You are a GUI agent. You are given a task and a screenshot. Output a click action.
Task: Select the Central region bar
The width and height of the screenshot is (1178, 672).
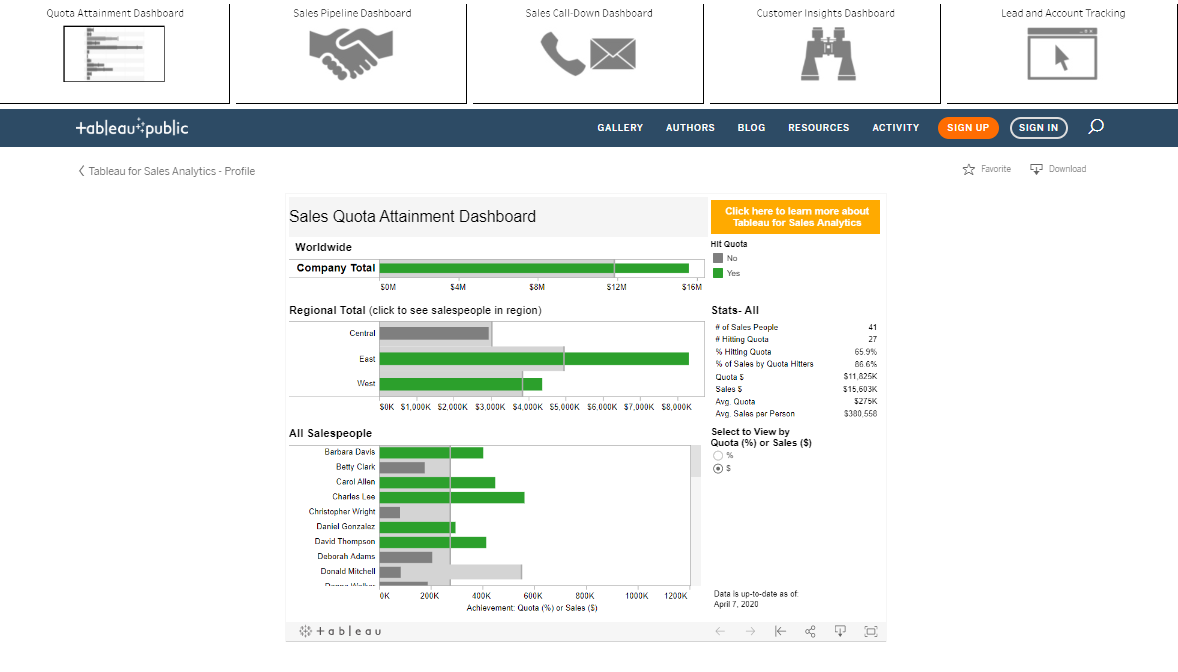click(434, 333)
